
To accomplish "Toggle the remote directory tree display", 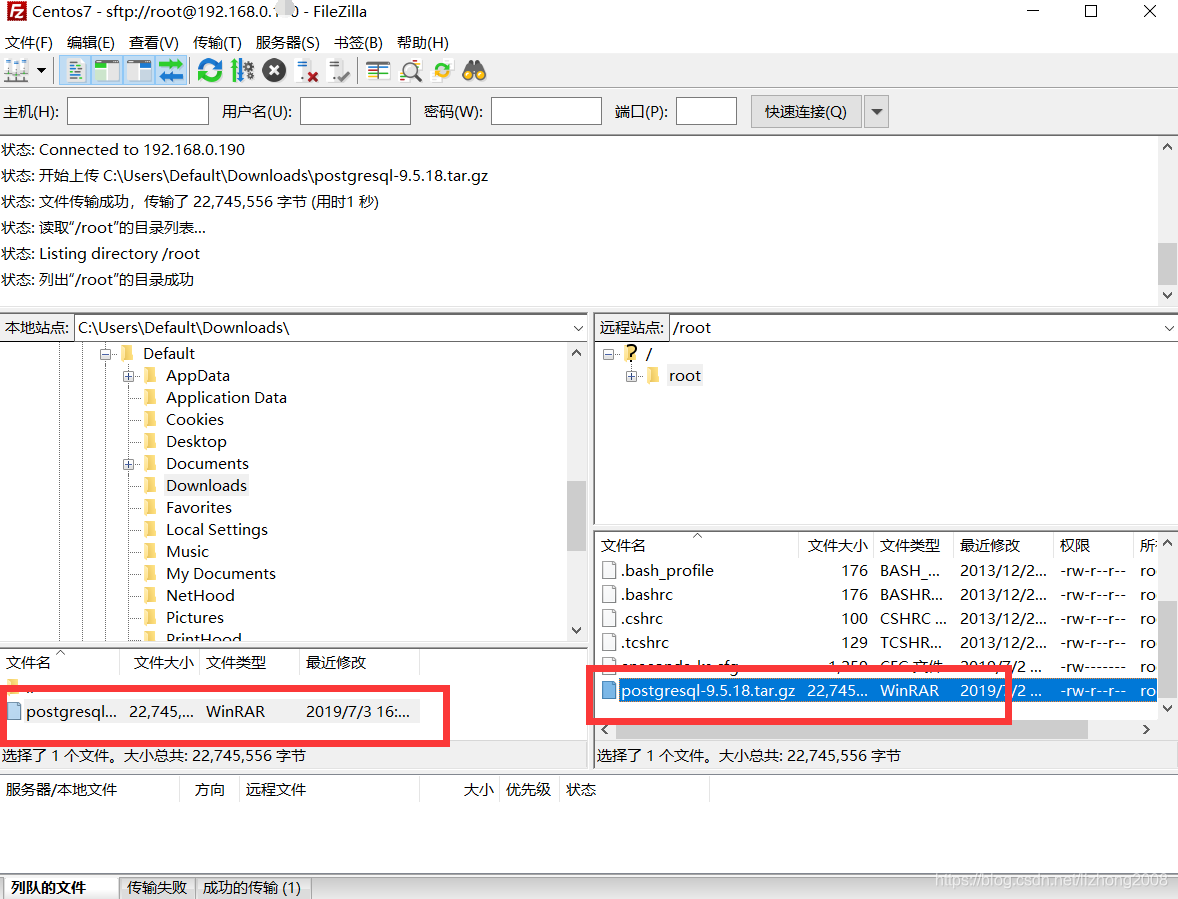I will pyautogui.click(x=139, y=71).
